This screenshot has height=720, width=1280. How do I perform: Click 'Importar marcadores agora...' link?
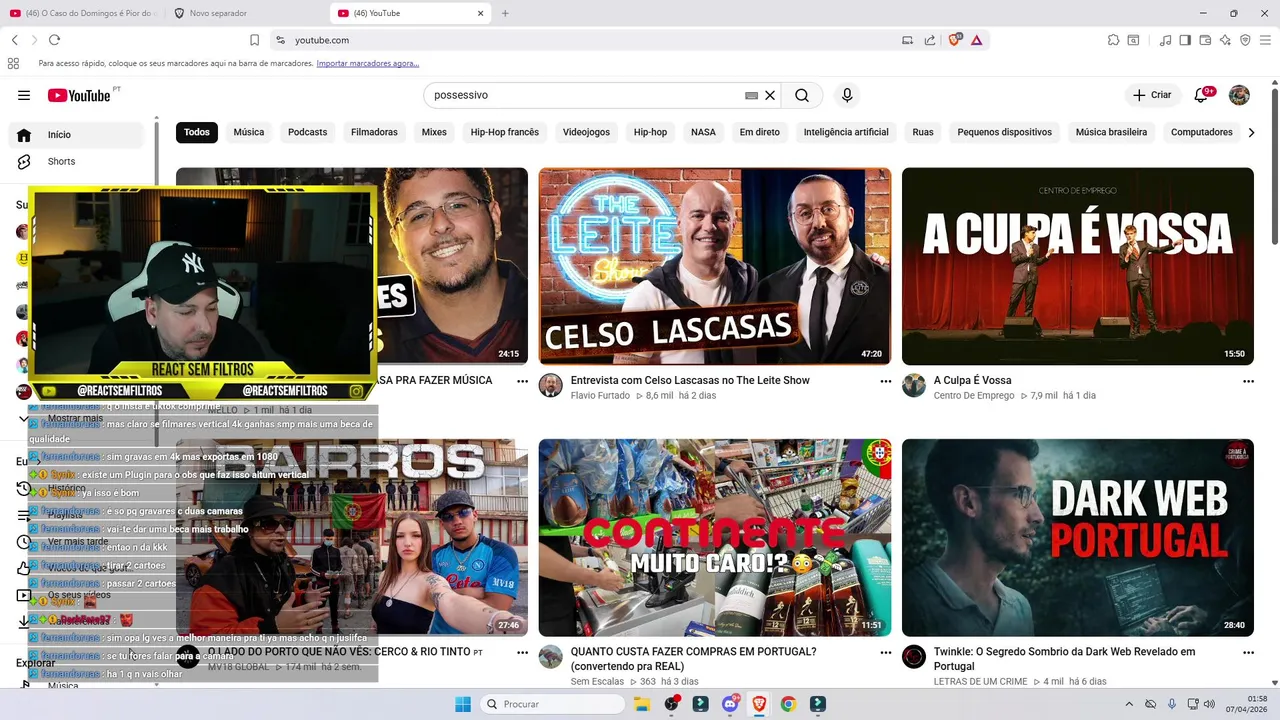pyautogui.click(x=368, y=63)
